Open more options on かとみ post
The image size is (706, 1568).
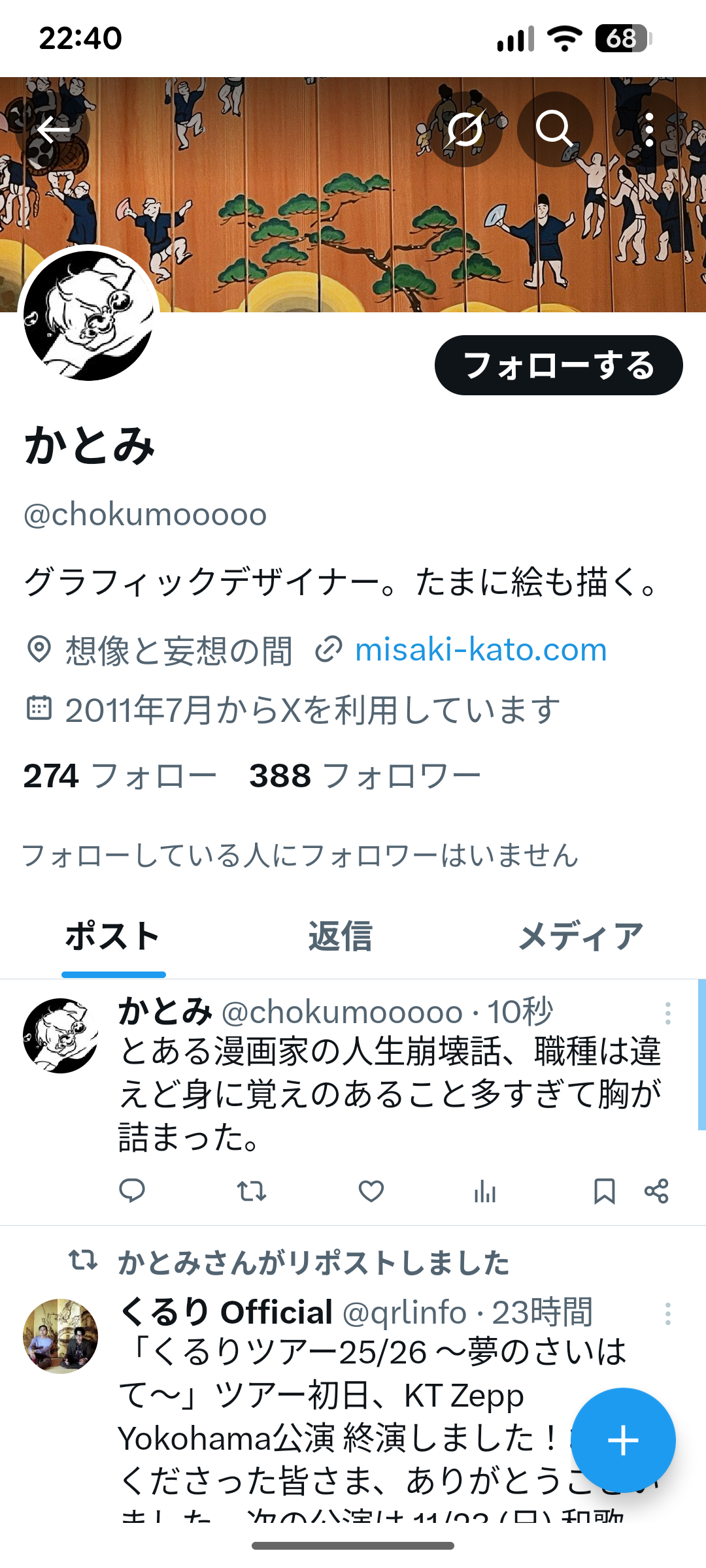(667, 1013)
